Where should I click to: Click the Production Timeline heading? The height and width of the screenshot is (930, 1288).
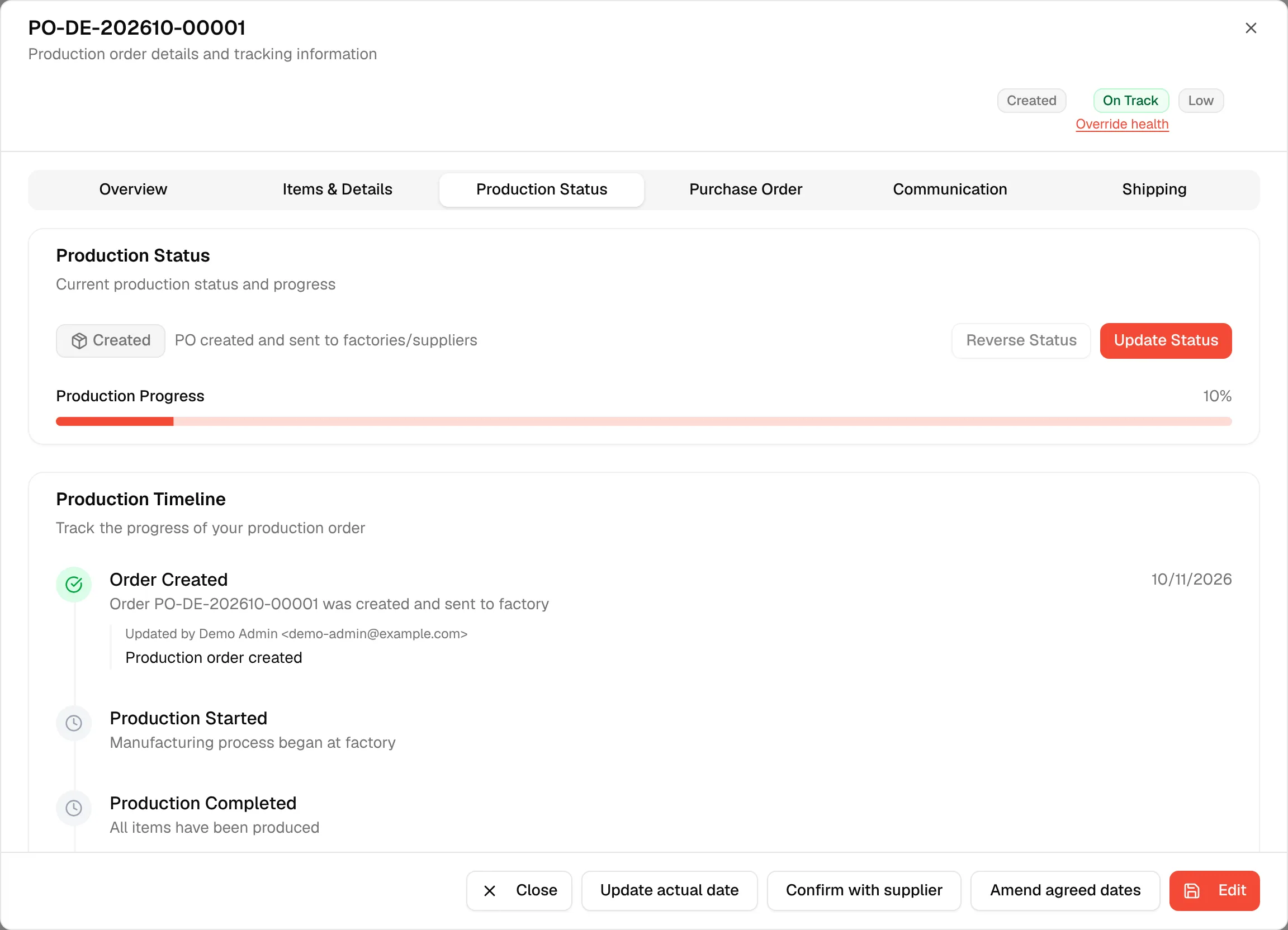pyautogui.click(x=141, y=499)
